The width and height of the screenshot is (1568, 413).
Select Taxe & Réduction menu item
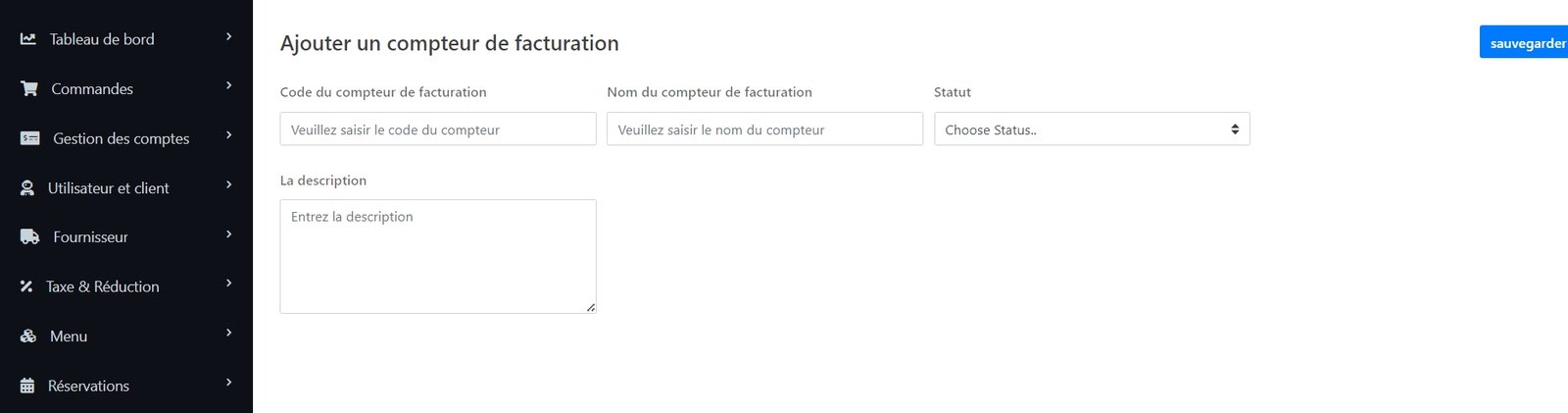click(x=102, y=286)
